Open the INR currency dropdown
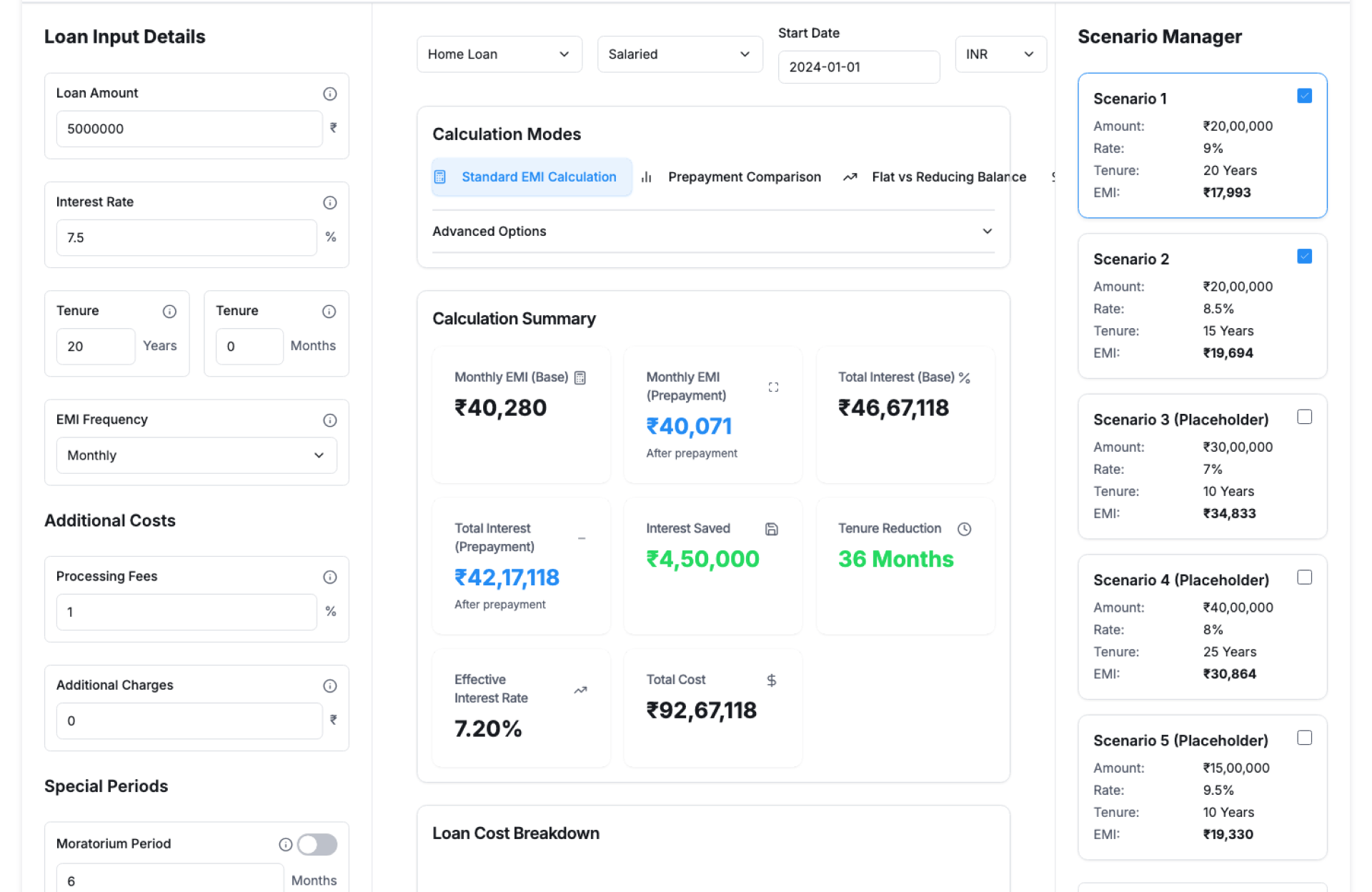This screenshot has width=1372, height=892. click(x=1000, y=54)
